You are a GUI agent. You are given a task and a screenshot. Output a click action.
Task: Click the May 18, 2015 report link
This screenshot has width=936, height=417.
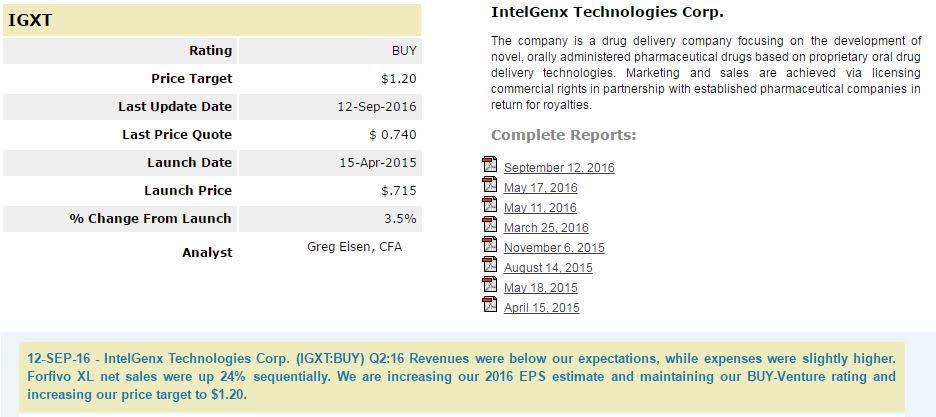coord(540,288)
